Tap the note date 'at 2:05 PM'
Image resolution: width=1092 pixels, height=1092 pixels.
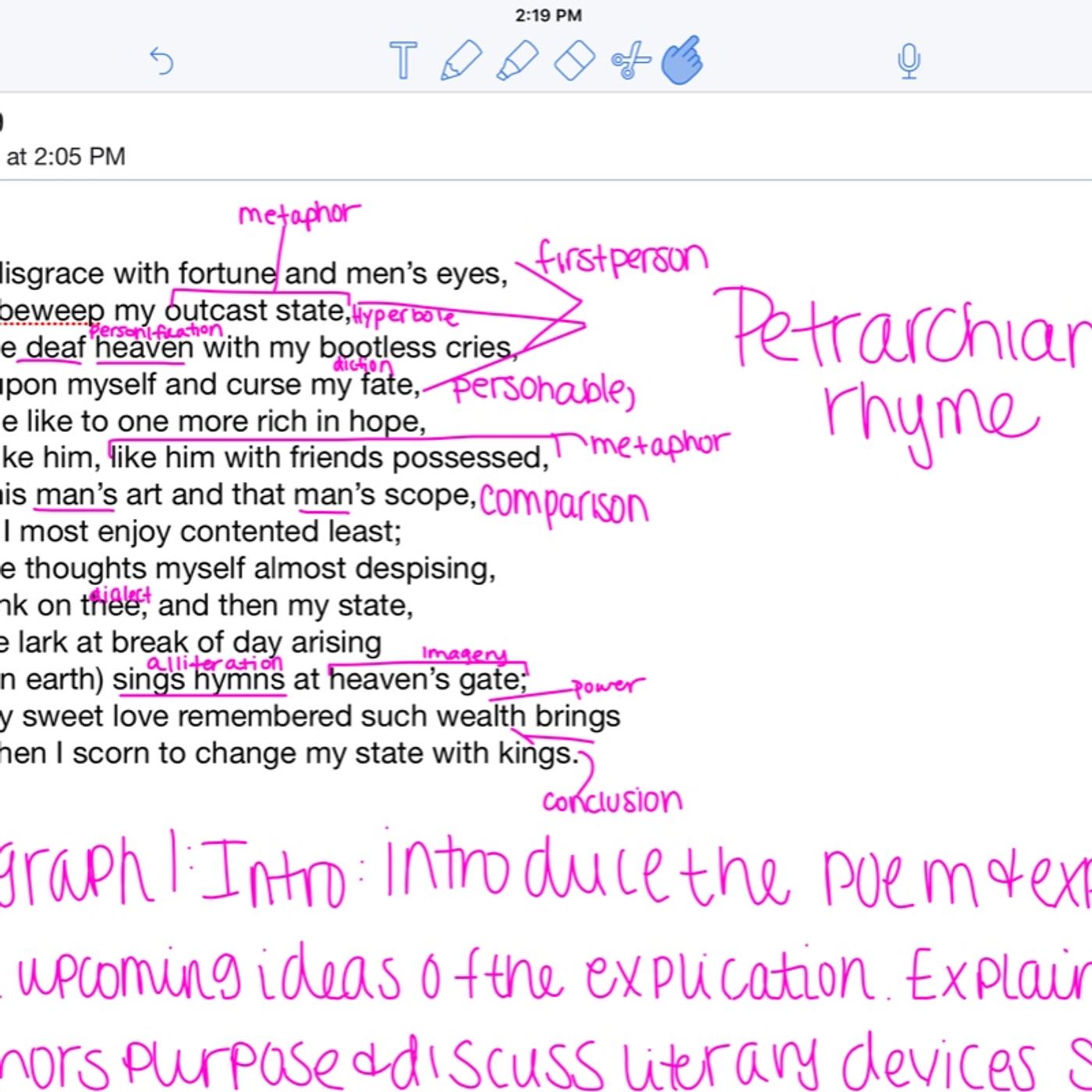66,157
